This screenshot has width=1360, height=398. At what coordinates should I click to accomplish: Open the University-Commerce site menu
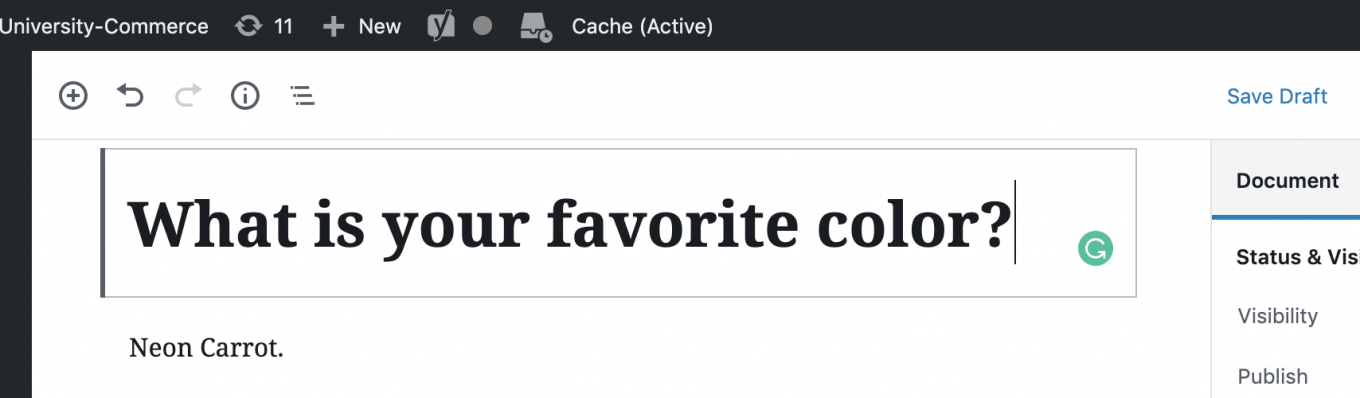[104, 26]
